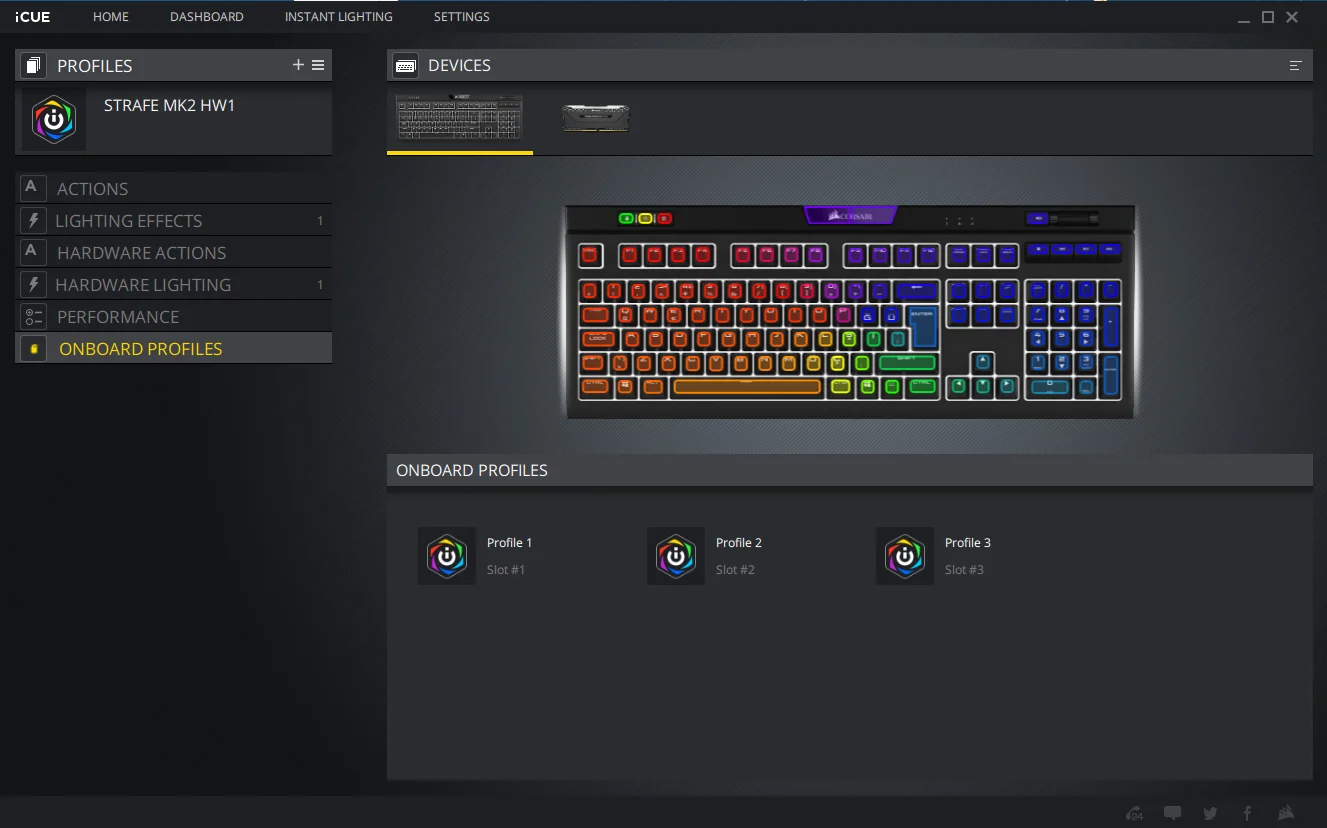Select onboard Profile 2 in Slot #2
The image size is (1327, 828).
tap(705, 556)
